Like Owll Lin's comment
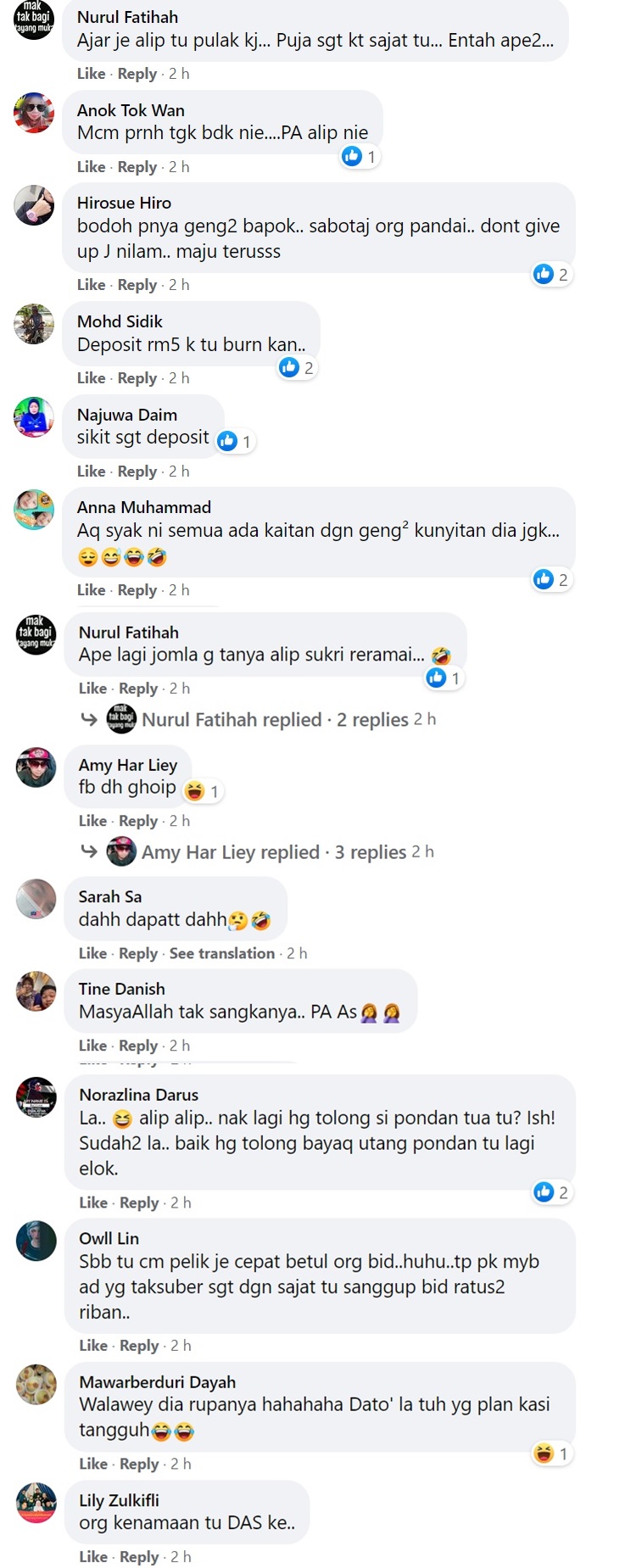625x1568 pixels. tap(93, 1345)
